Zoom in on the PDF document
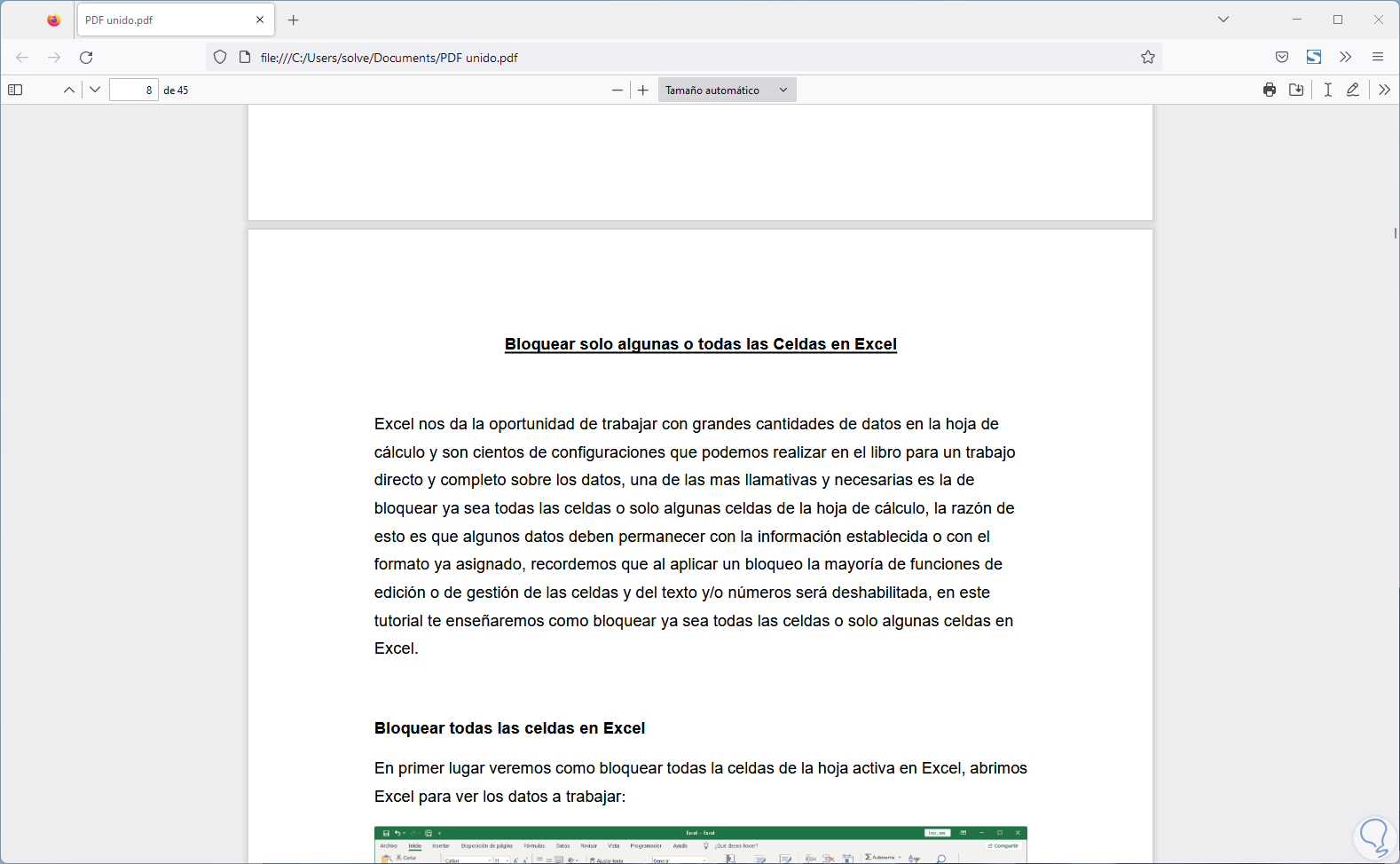The height and width of the screenshot is (864, 1400). coord(643,90)
